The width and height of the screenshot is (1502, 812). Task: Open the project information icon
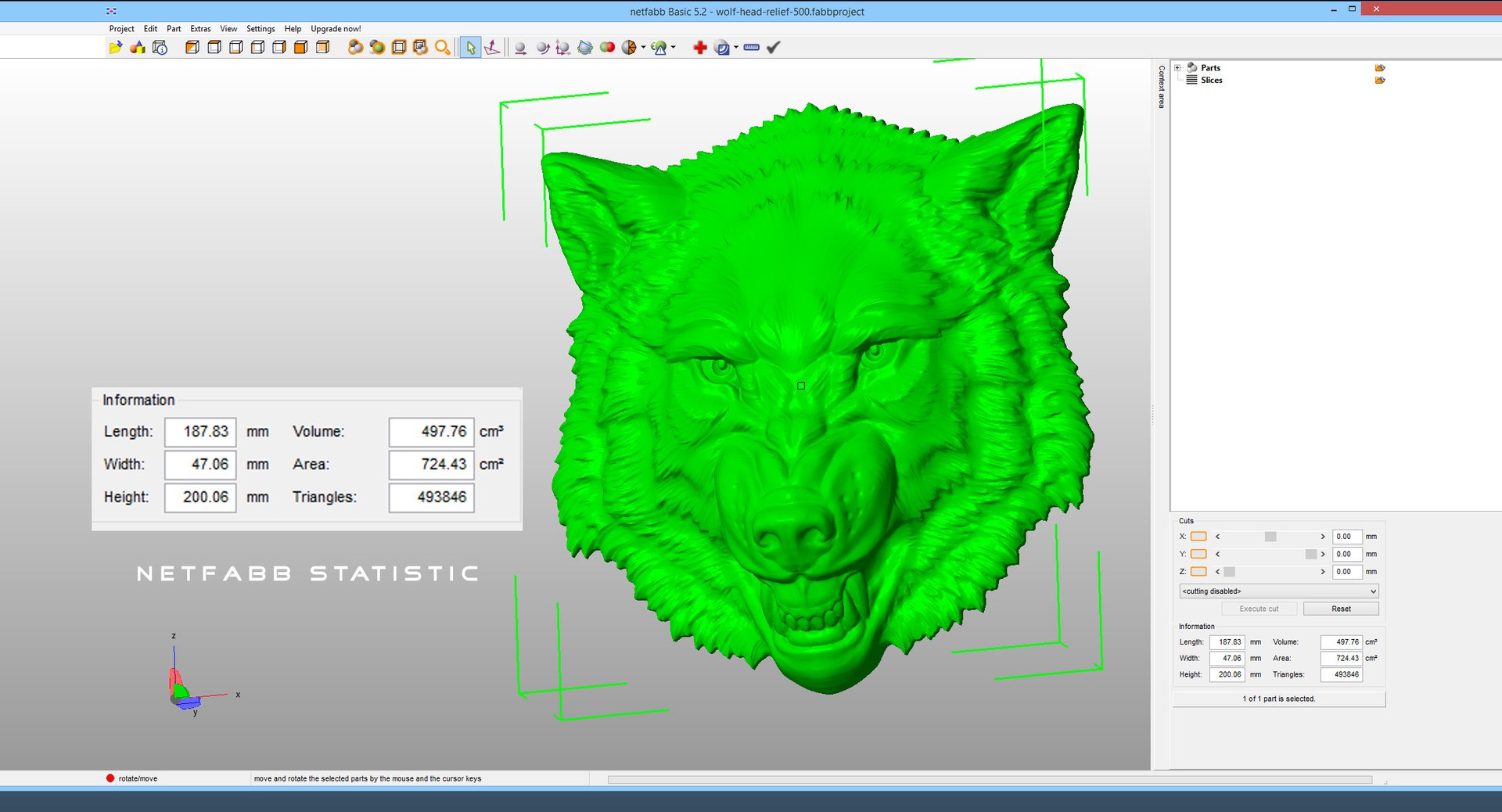pos(160,48)
